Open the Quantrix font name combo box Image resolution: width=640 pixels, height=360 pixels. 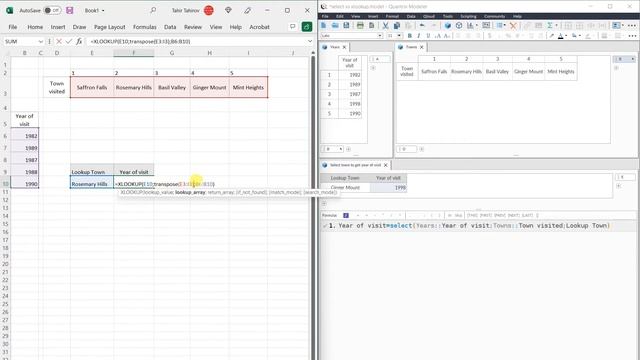pos(351,36)
